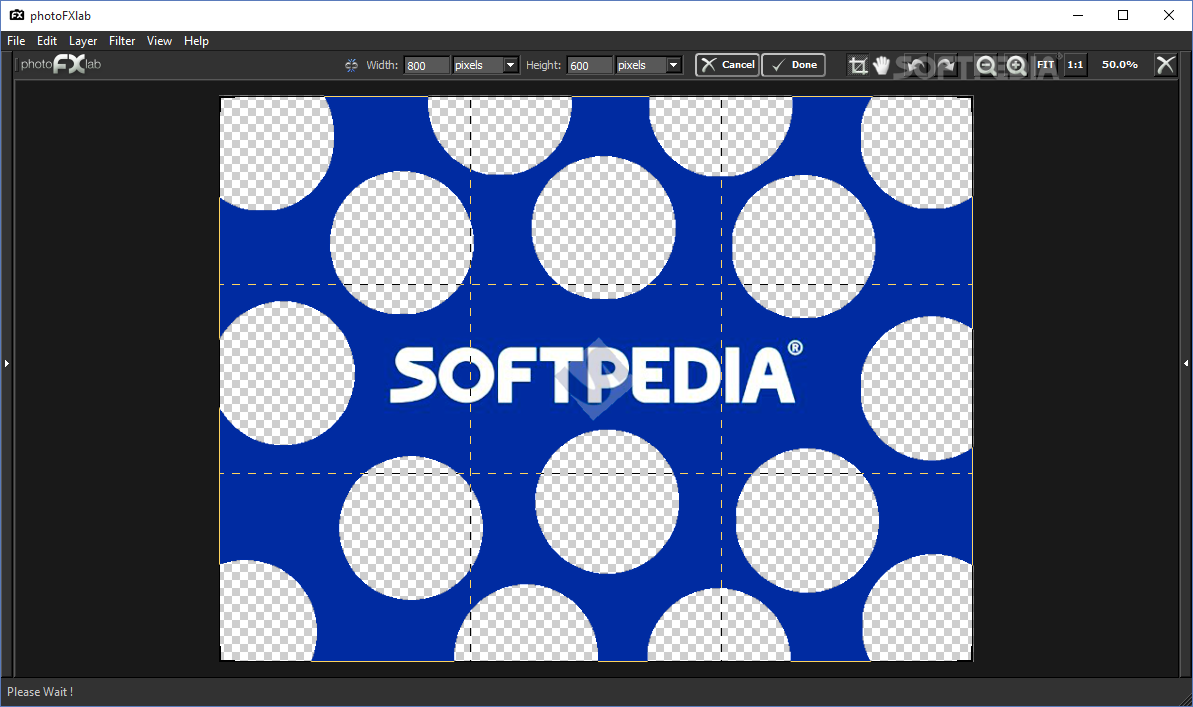This screenshot has width=1193, height=707.
Task: Open the File menu
Action: 16,41
